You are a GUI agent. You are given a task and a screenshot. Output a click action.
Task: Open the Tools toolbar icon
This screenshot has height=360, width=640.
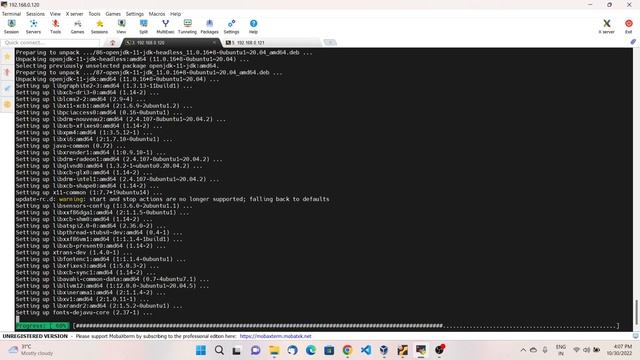tap(56, 27)
